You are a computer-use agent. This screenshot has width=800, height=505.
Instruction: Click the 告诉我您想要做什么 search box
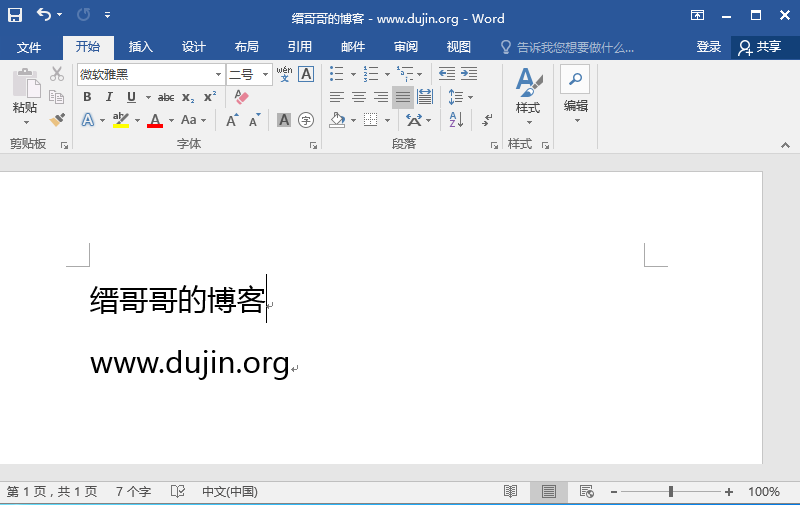point(567,47)
